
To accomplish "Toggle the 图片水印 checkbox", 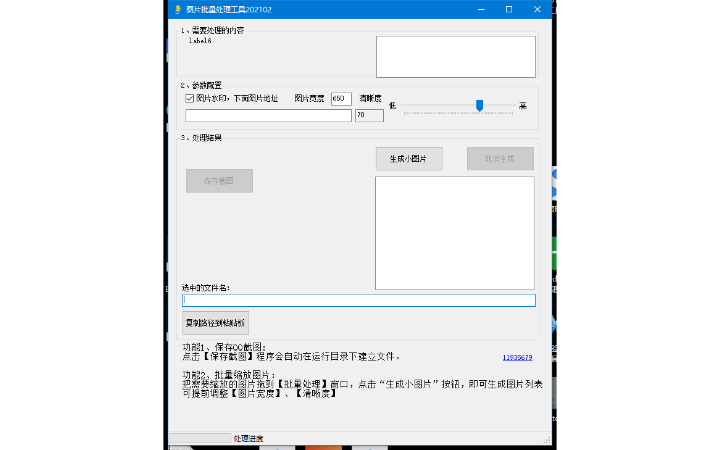I will pyautogui.click(x=190, y=99).
